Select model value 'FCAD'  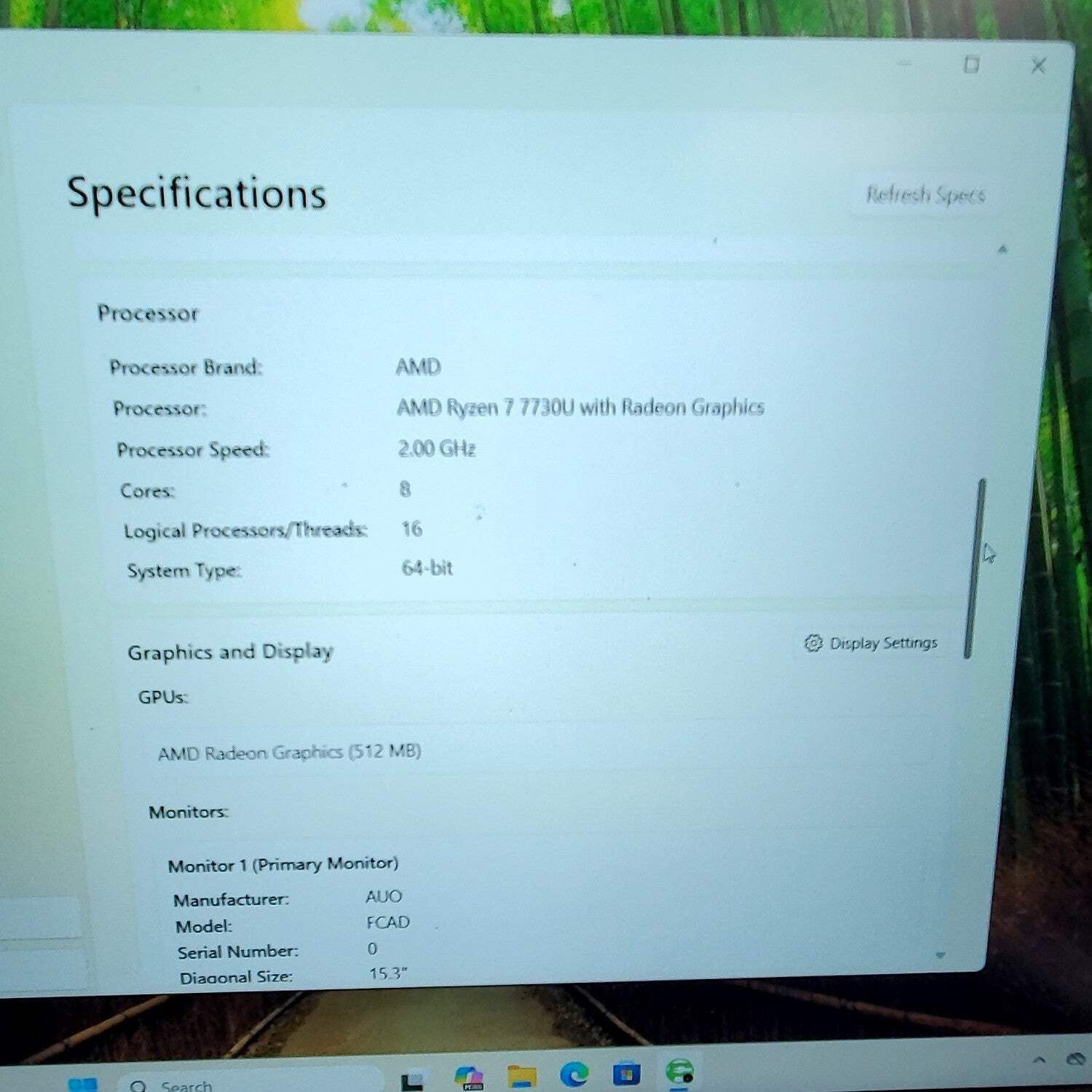click(x=388, y=922)
